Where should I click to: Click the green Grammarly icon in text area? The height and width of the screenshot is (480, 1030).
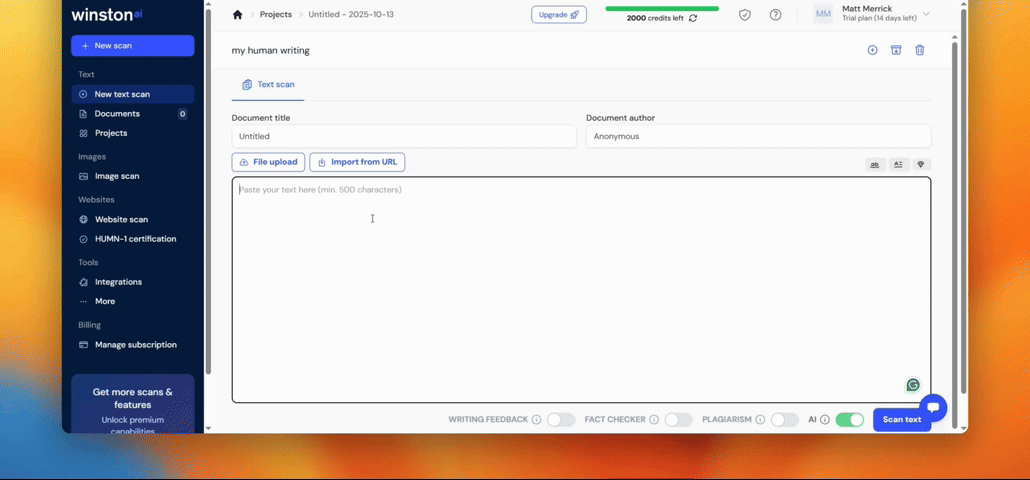click(912, 385)
